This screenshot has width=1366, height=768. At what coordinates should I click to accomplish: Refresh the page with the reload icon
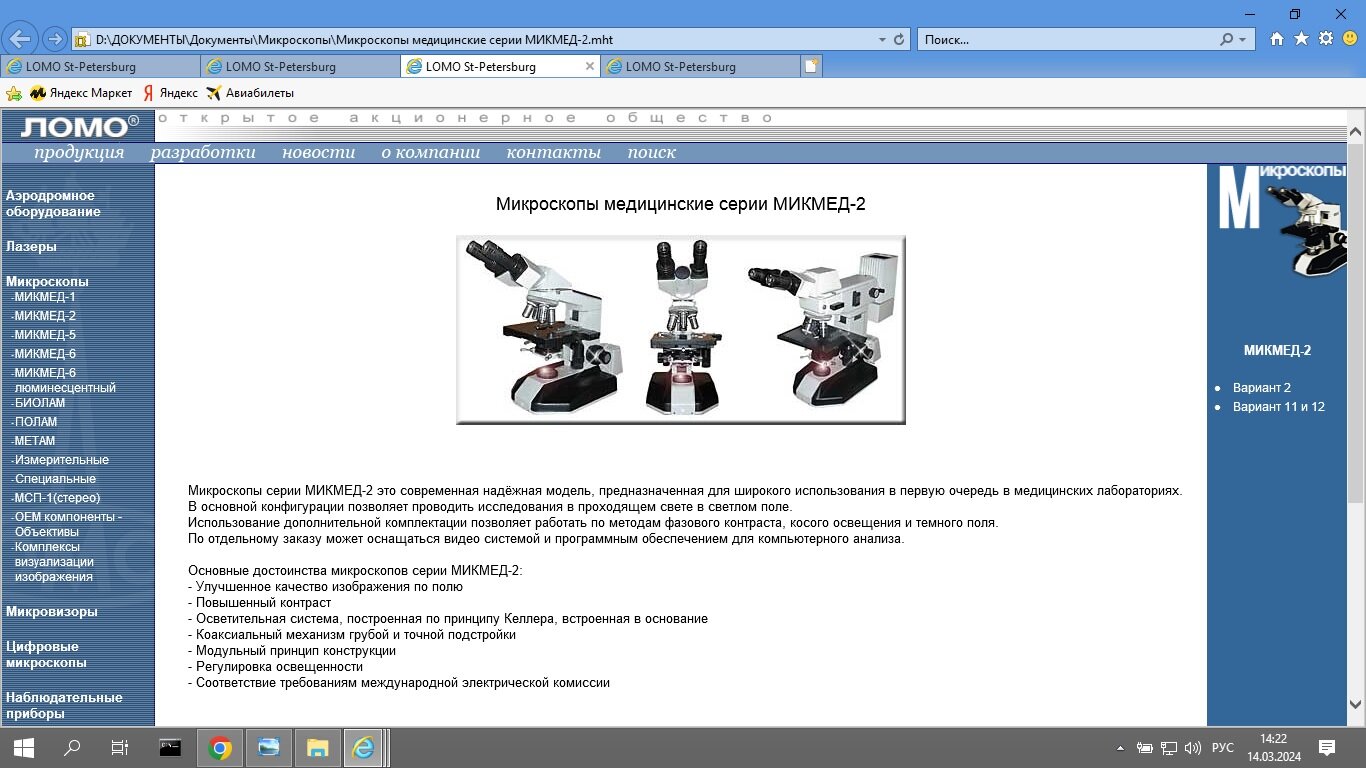coord(899,39)
